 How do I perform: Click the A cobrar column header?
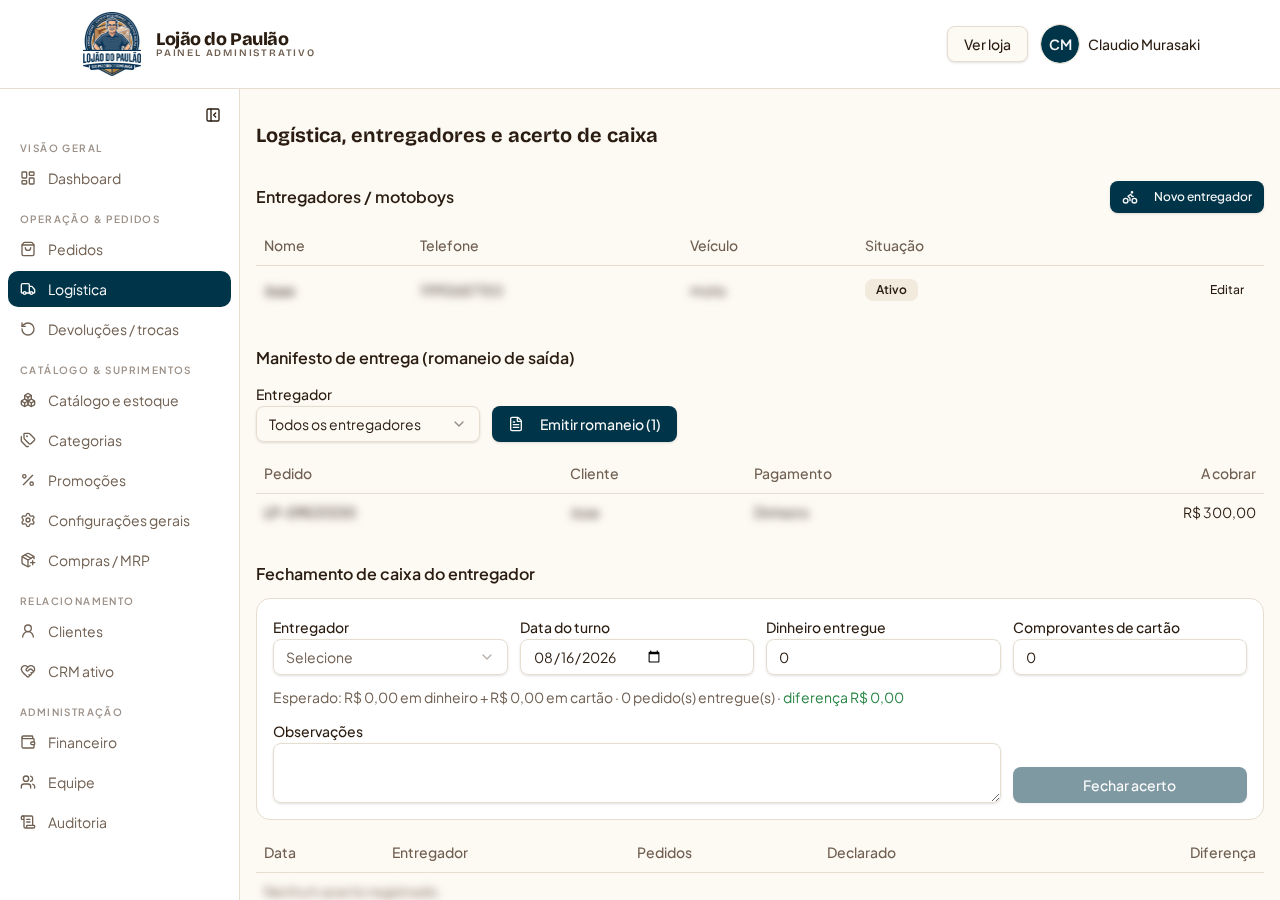tap(1228, 474)
